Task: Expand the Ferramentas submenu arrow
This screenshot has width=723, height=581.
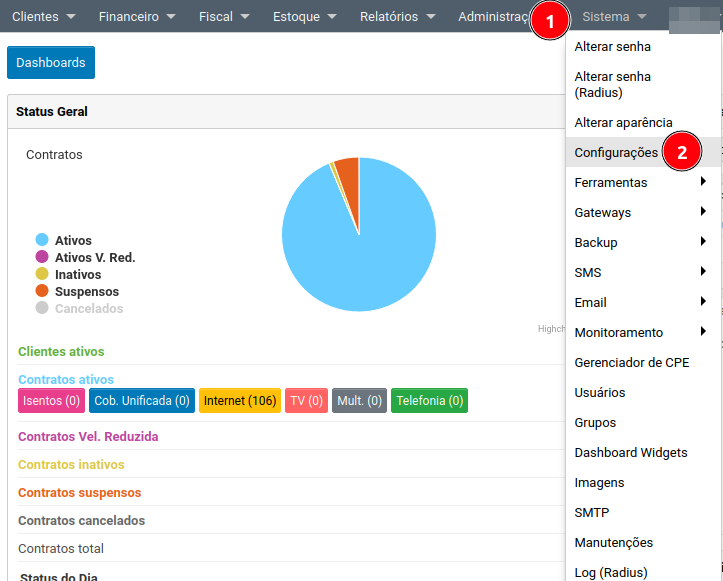Action: [703, 182]
